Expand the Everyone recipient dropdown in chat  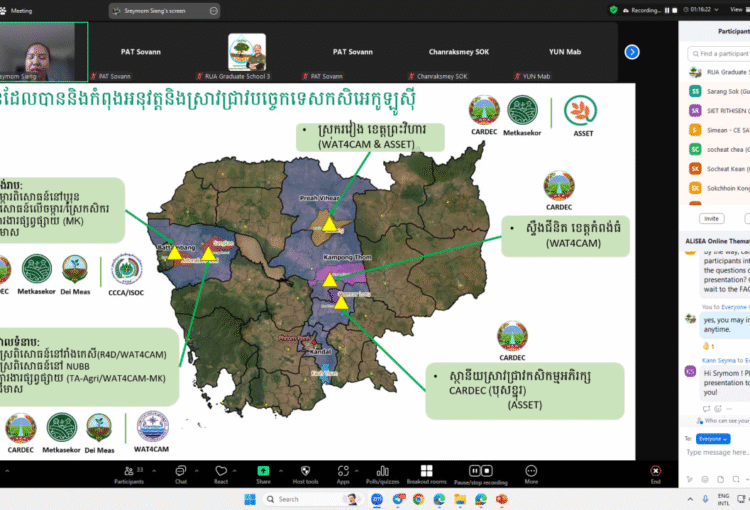713,438
